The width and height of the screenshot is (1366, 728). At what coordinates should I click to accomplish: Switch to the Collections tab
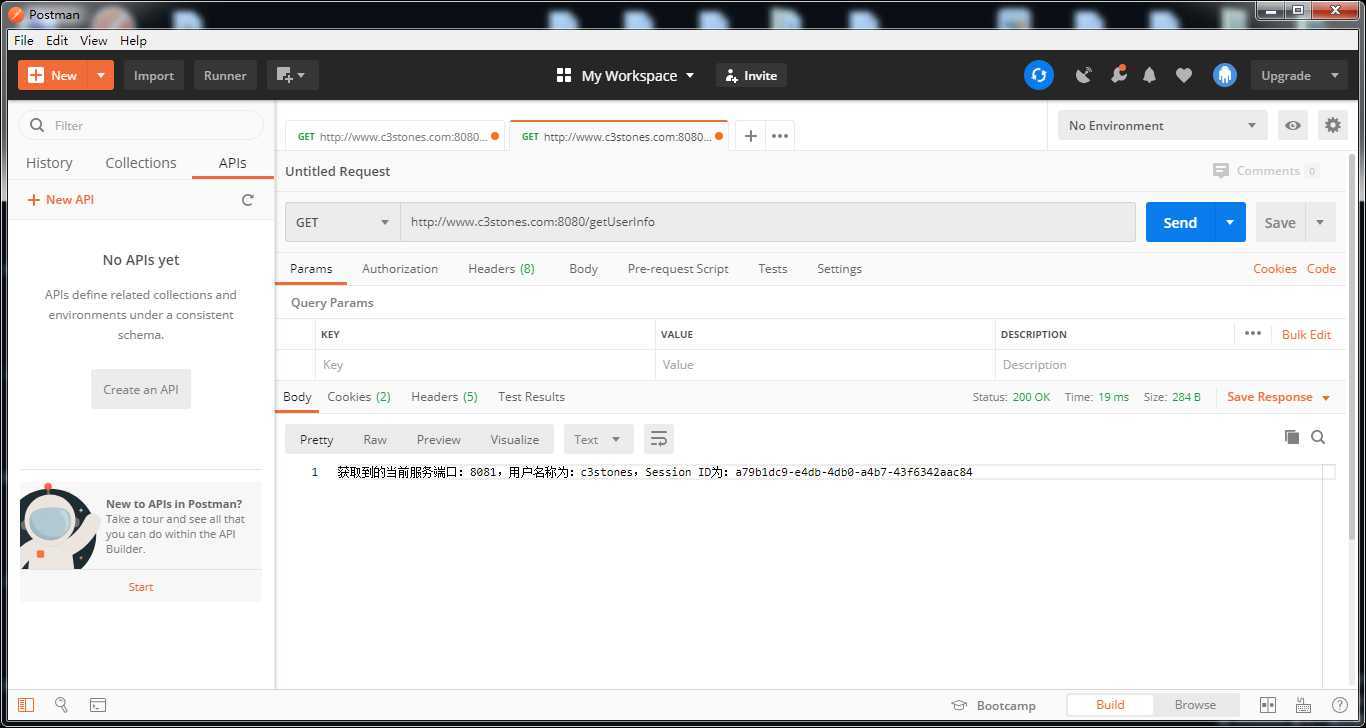(141, 163)
